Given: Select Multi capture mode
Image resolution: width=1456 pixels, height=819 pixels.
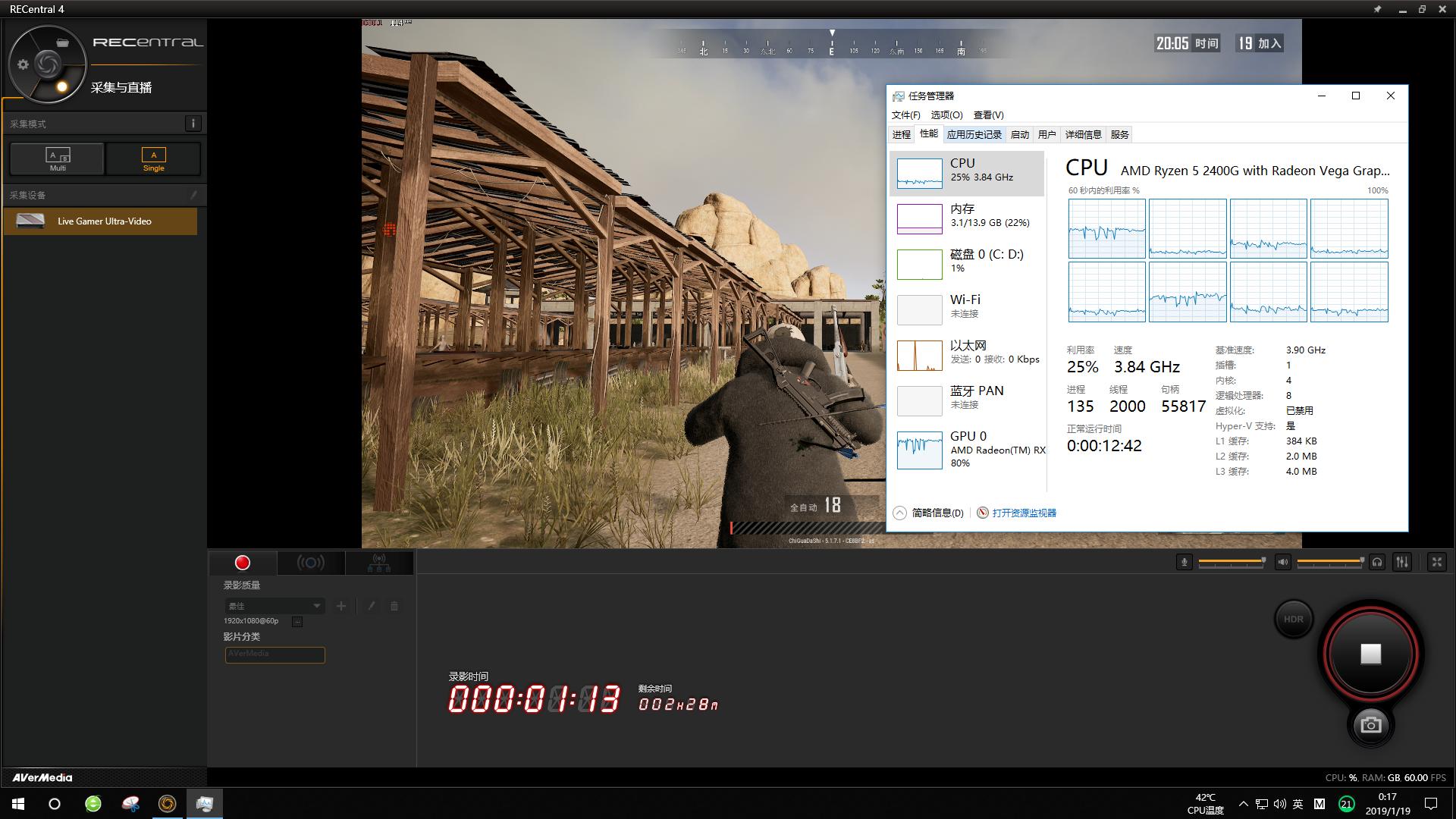Looking at the screenshot, I should click(58, 158).
